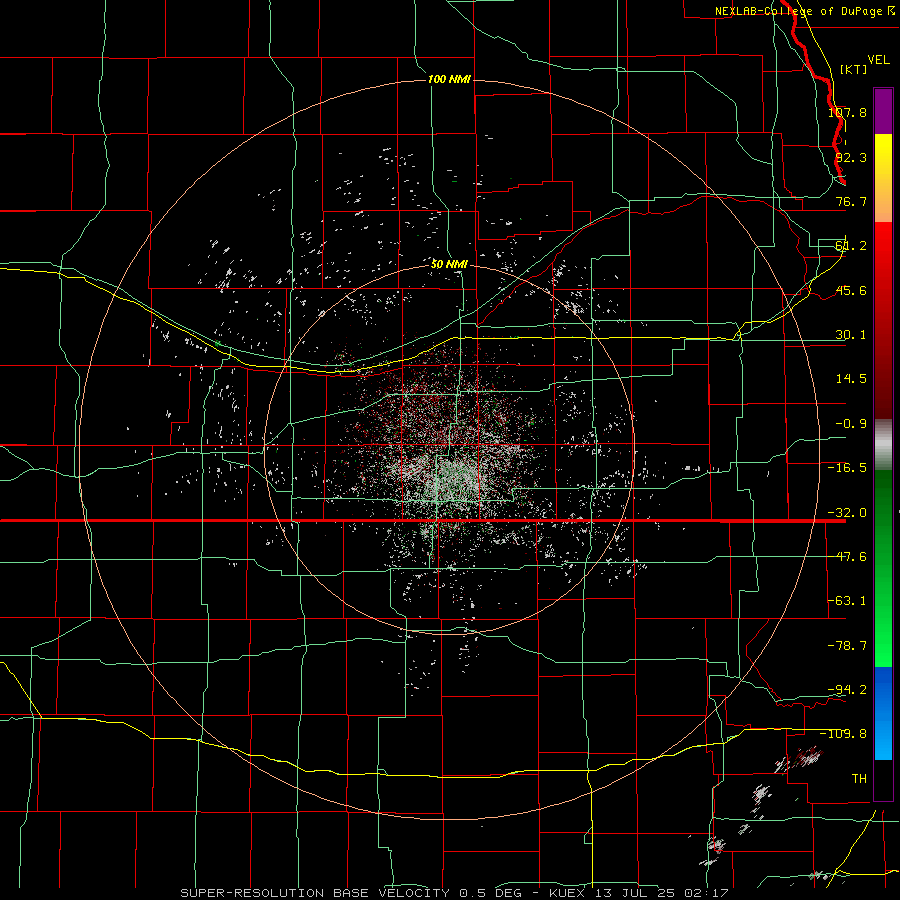Image resolution: width=900 pixels, height=900 pixels.
Task: Click the -78.7 velocity scale value
Action: click(847, 646)
